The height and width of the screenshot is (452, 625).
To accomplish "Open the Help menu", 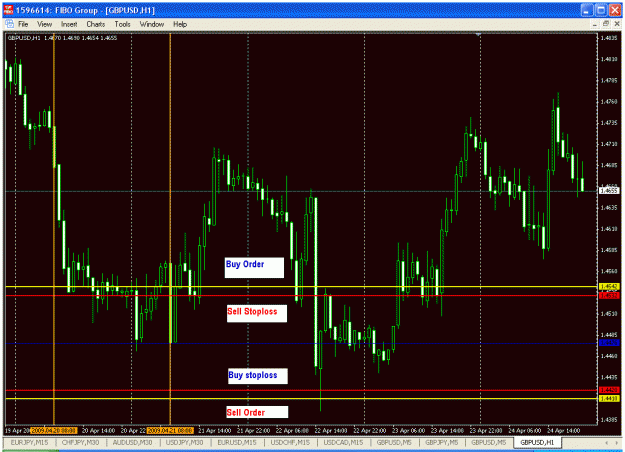I will click(x=180, y=24).
